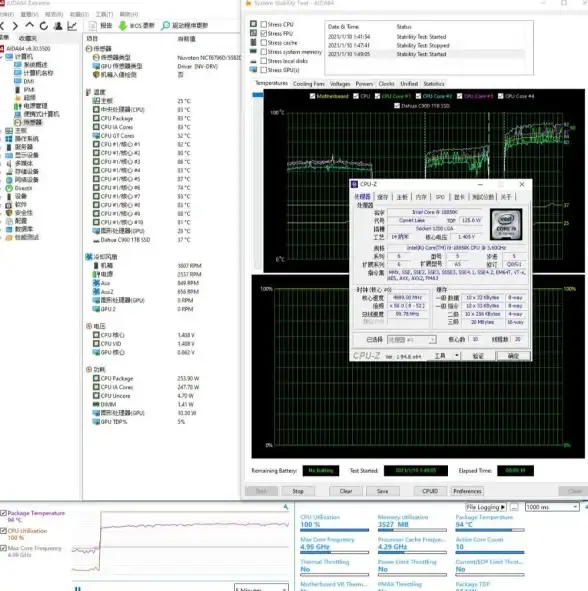This screenshot has height=591, width=588.
Task: Go up one level in AIDA64 toolbar
Action: pos(29,26)
